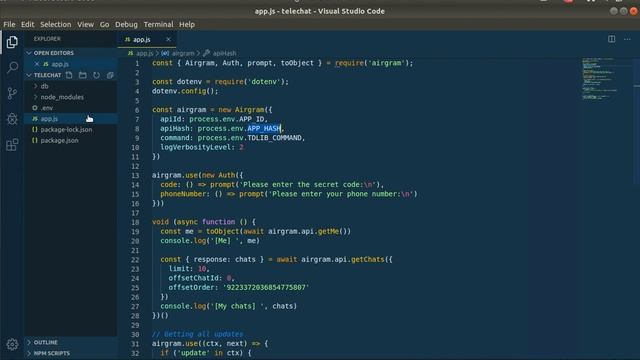640x360 pixels.
Task: Open the View menu
Action: (85, 24)
